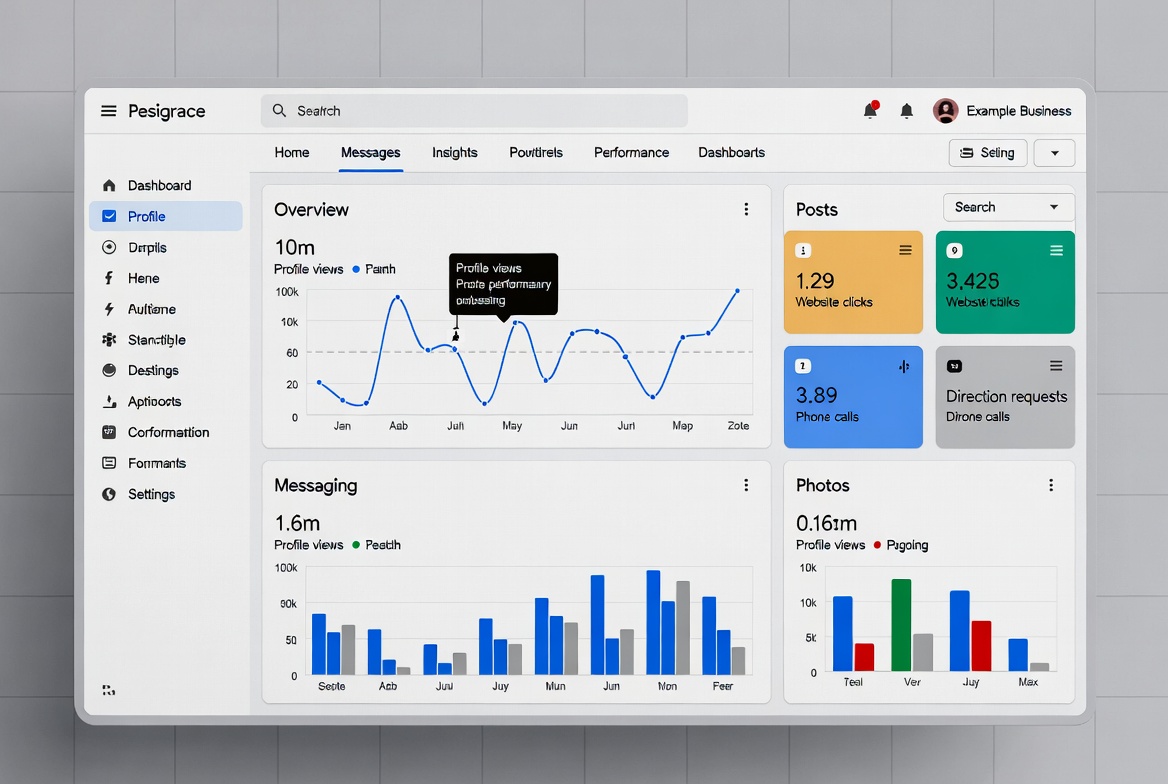Image resolution: width=1168 pixels, height=784 pixels.
Task: Click the plain bell alerts icon
Action: click(x=907, y=111)
